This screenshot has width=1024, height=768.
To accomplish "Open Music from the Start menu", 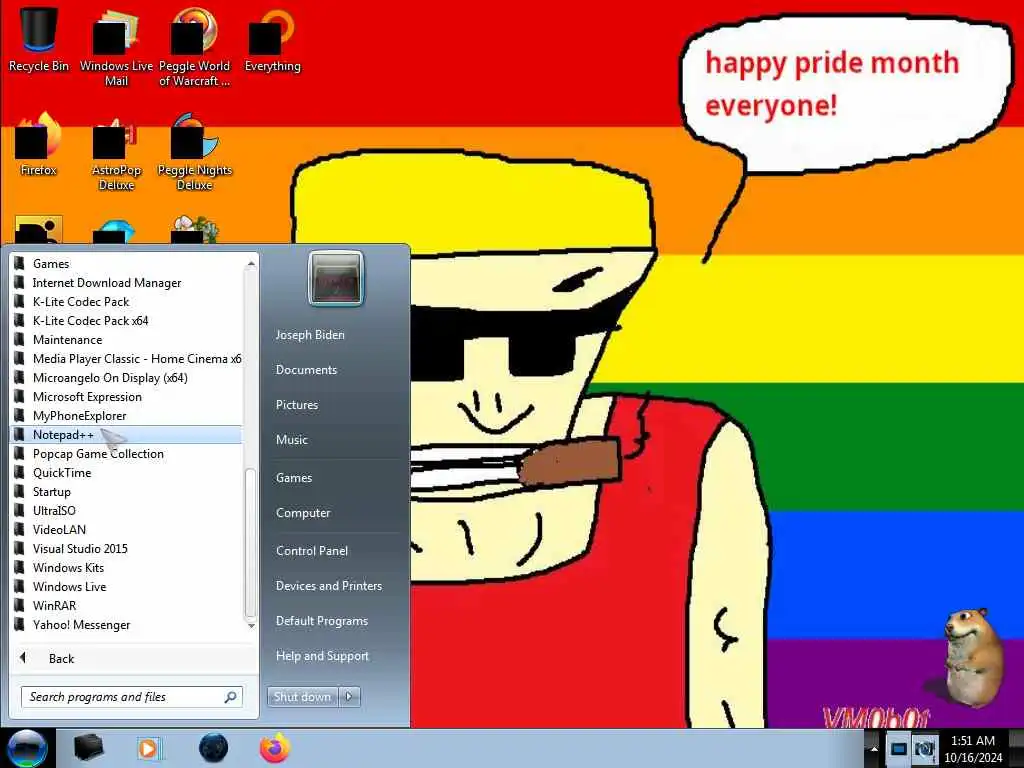I will pos(291,440).
